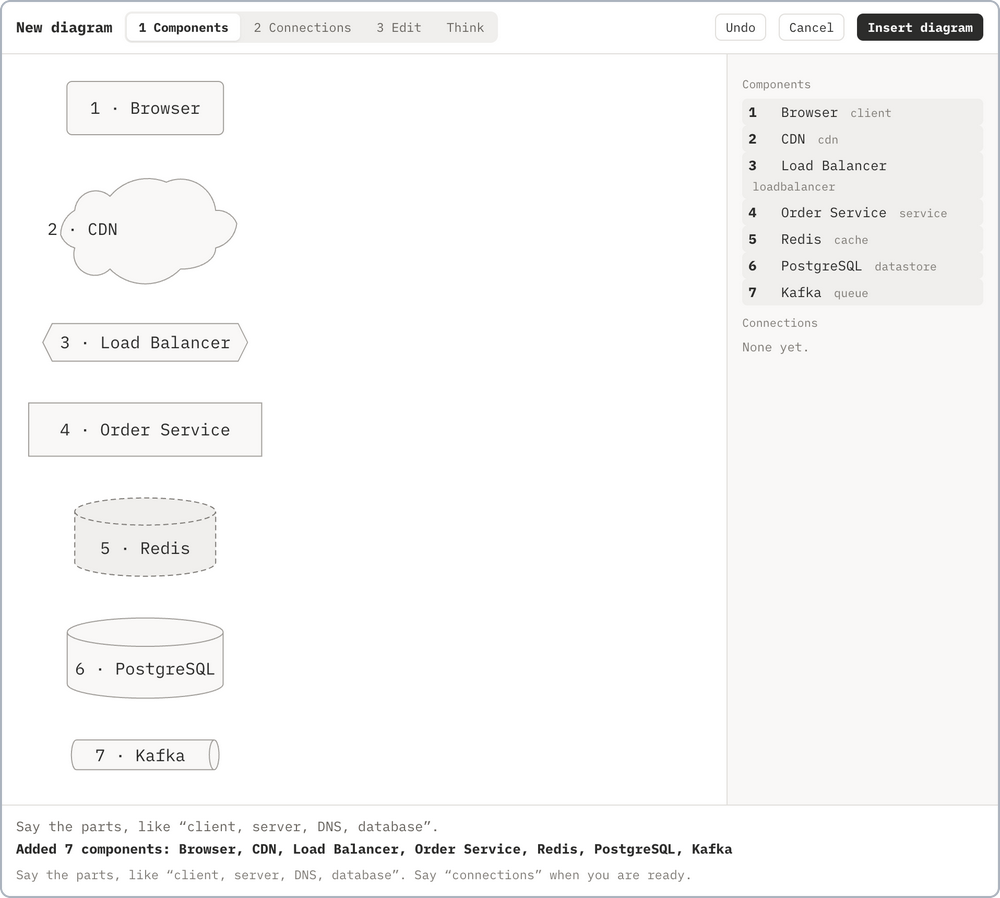Click the 'service' type label

point(923,213)
